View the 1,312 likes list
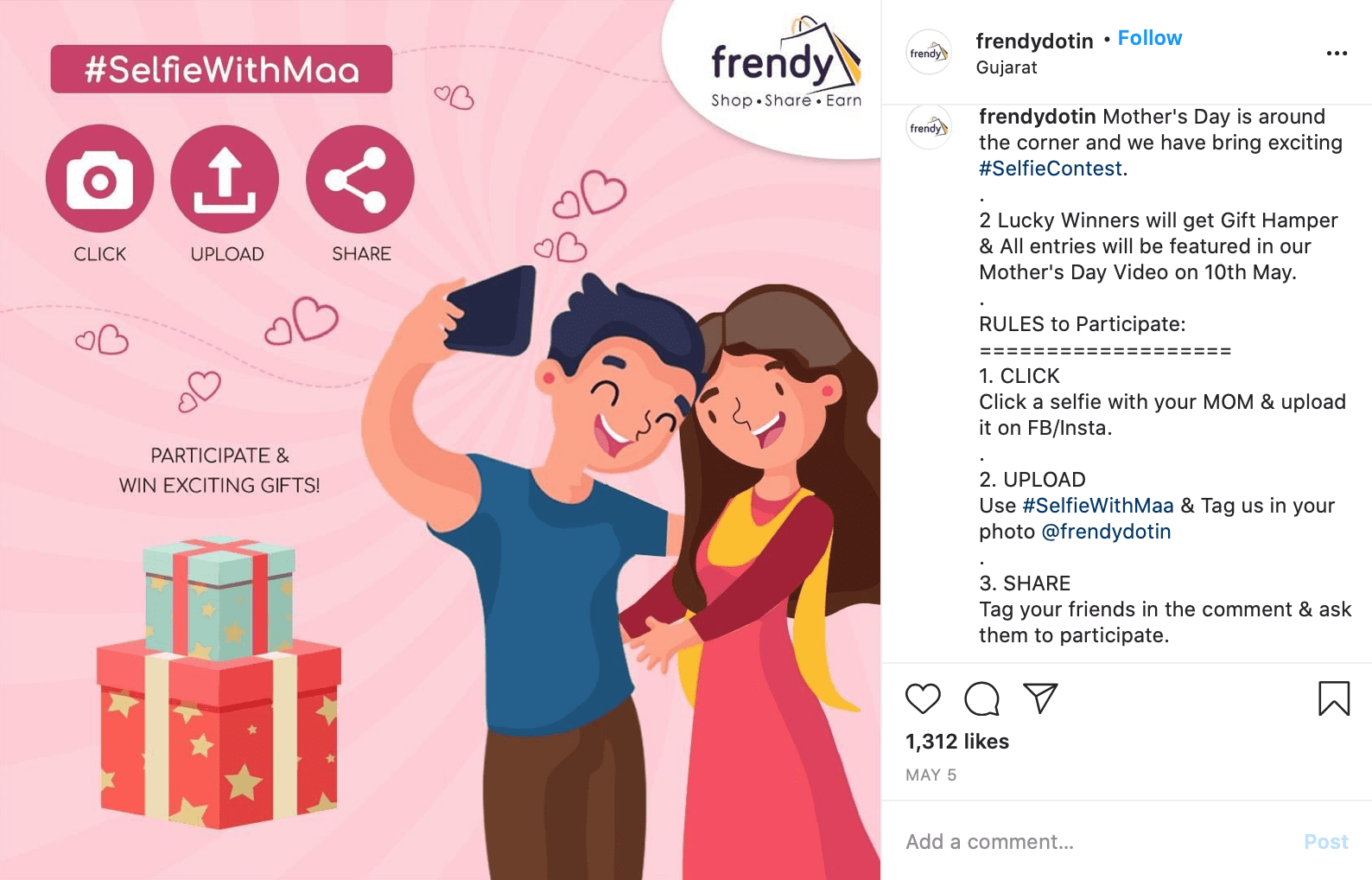This screenshot has height=880, width=1372. click(x=957, y=742)
